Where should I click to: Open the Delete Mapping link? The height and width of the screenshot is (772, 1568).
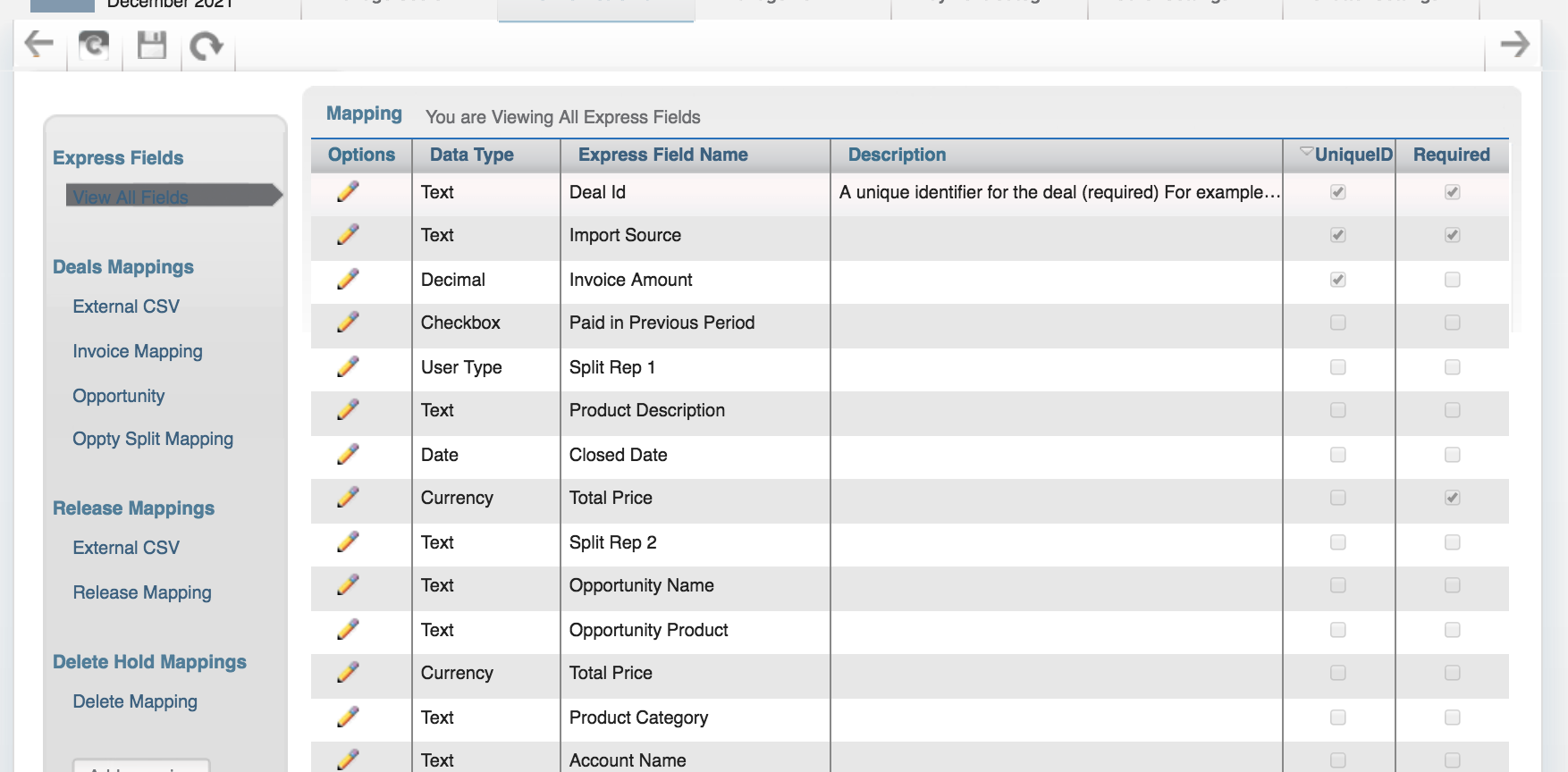pyautogui.click(x=135, y=701)
